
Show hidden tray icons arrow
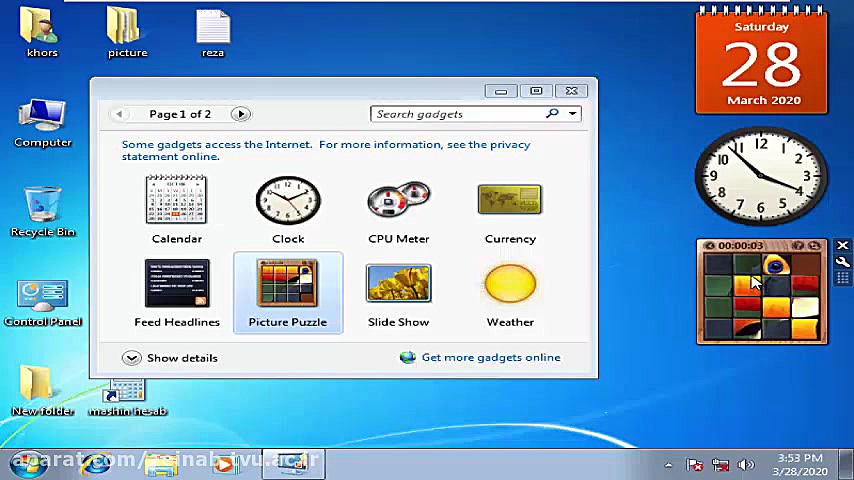click(x=668, y=465)
